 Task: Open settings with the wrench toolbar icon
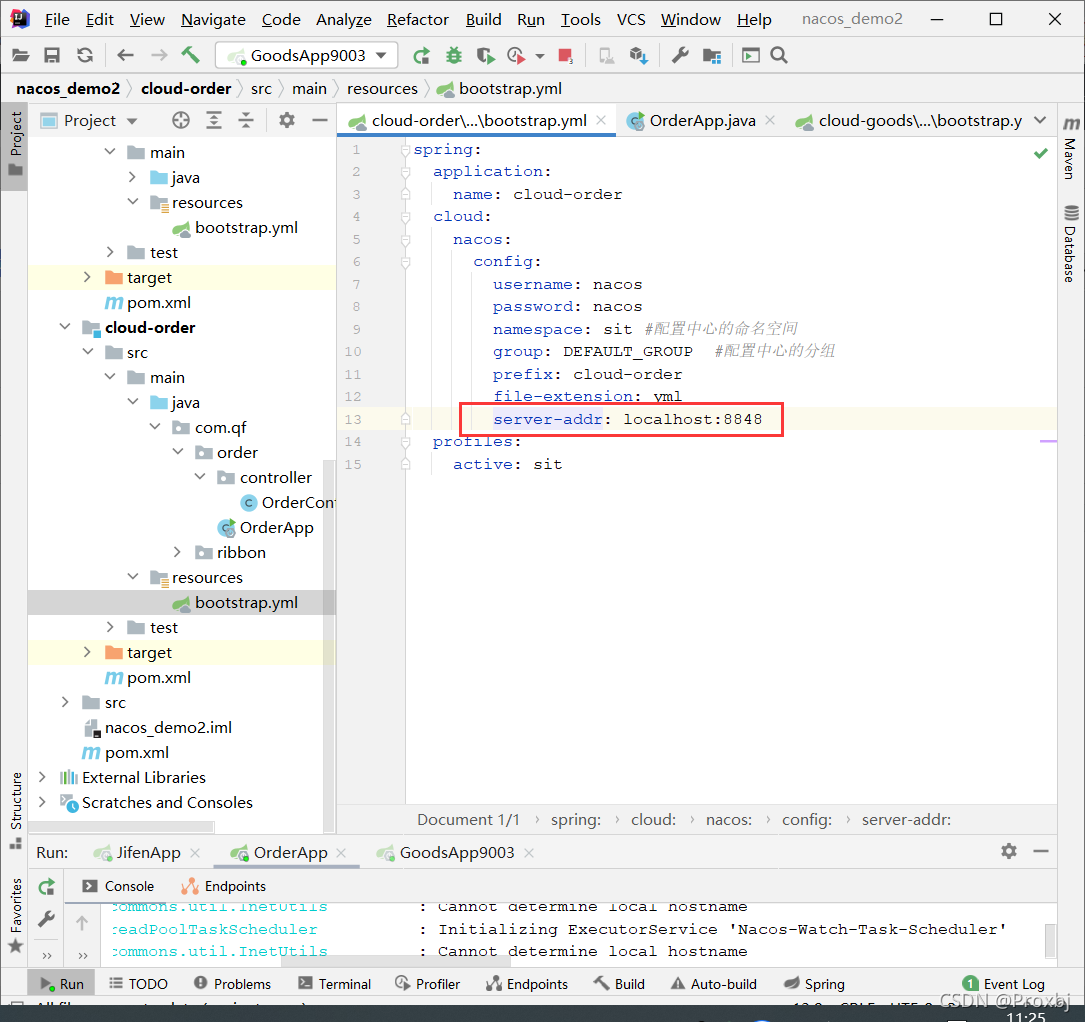coord(680,55)
